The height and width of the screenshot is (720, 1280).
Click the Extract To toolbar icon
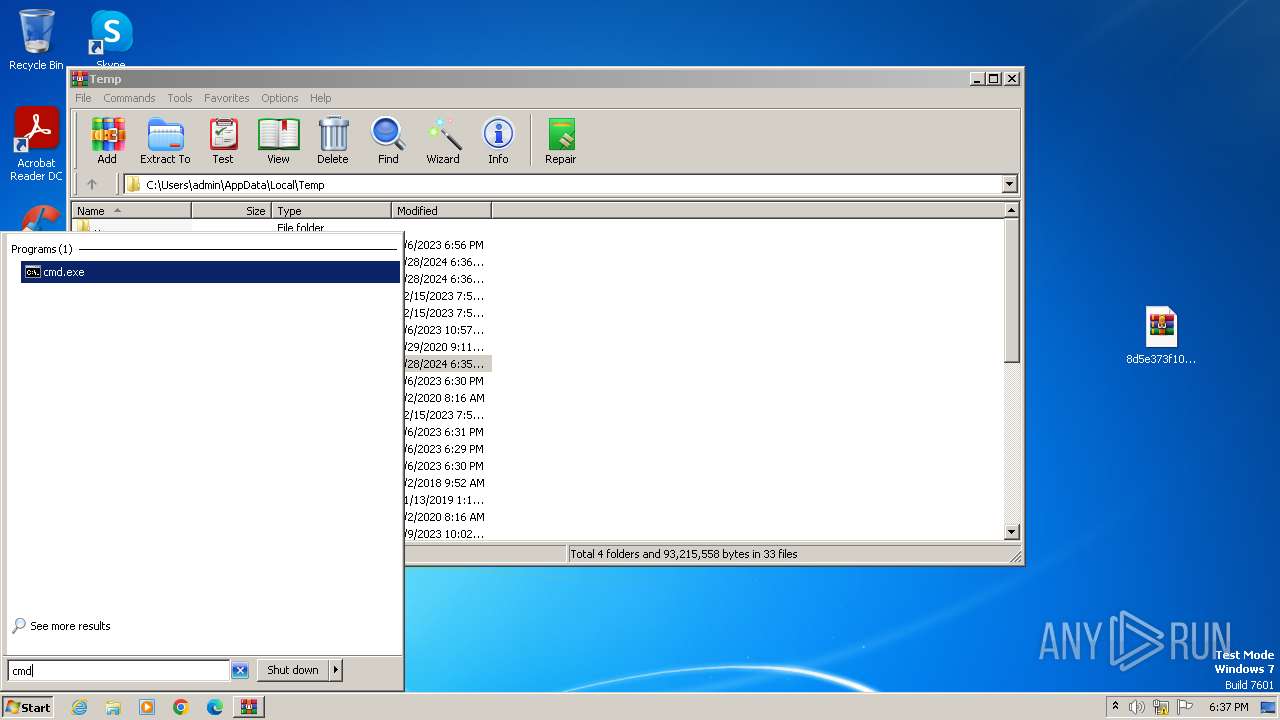(x=165, y=140)
